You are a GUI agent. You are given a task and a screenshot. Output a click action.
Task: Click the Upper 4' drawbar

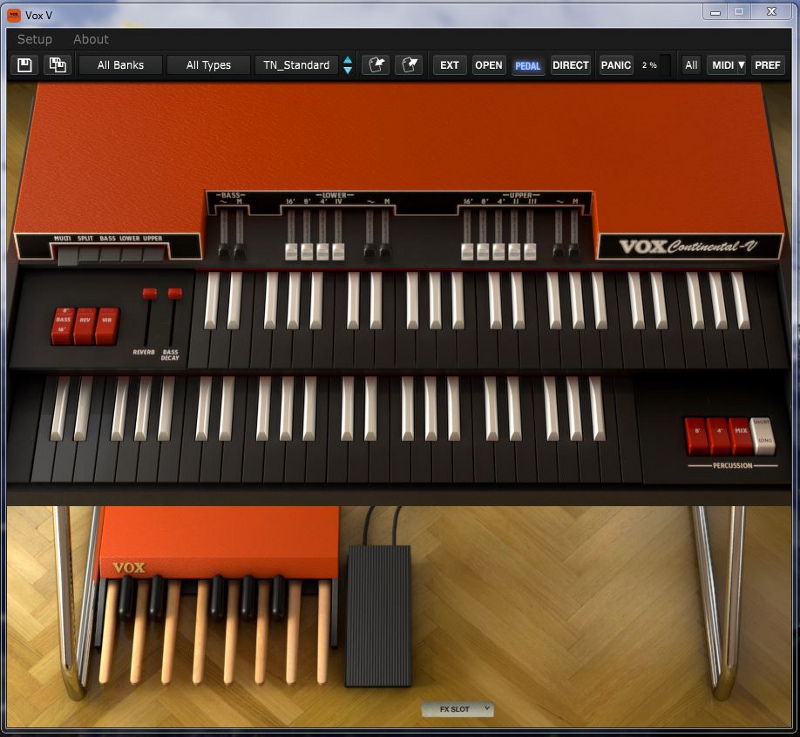(x=498, y=251)
